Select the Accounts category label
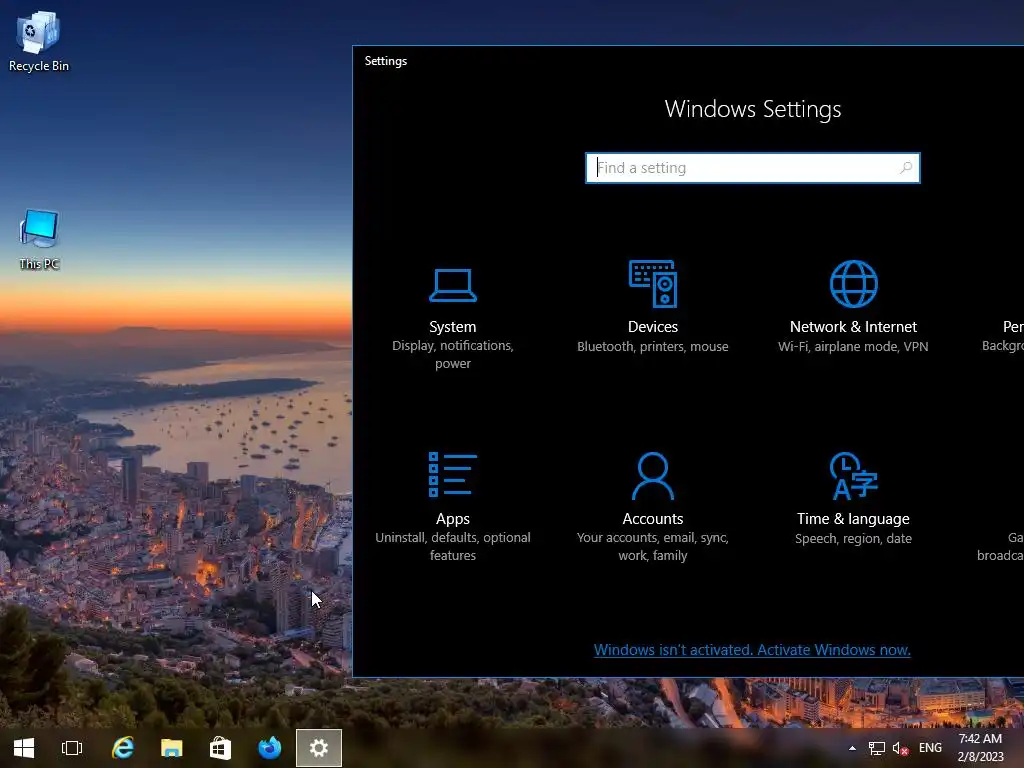The height and width of the screenshot is (768, 1024). pyautogui.click(x=652, y=519)
